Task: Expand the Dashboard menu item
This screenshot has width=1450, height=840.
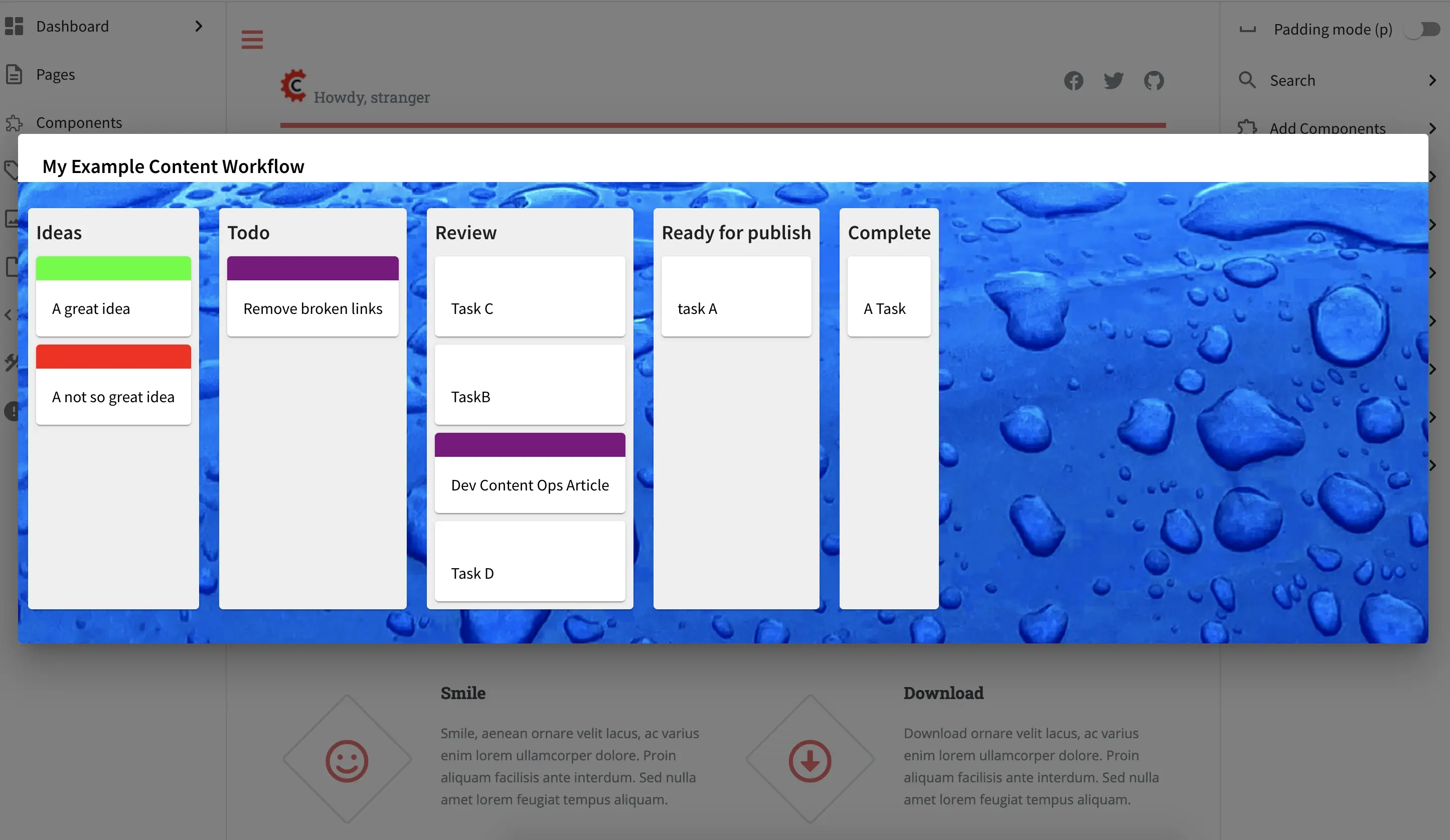Action: coord(197,25)
